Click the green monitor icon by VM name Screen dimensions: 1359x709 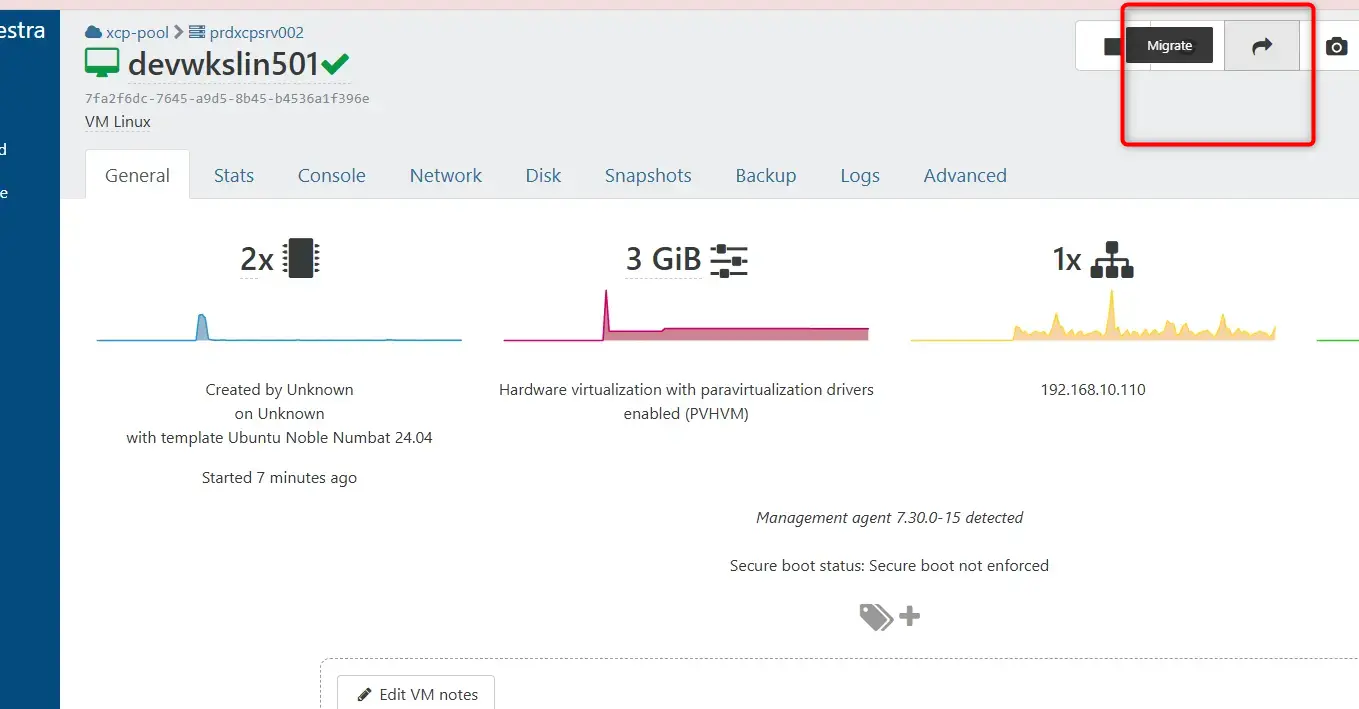[102, 64]
